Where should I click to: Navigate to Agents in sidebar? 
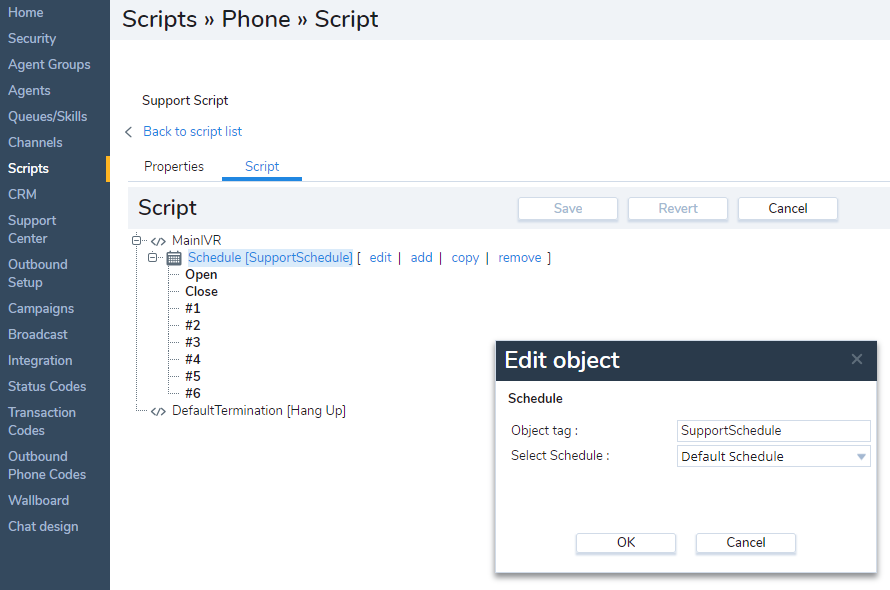point(29,91)
